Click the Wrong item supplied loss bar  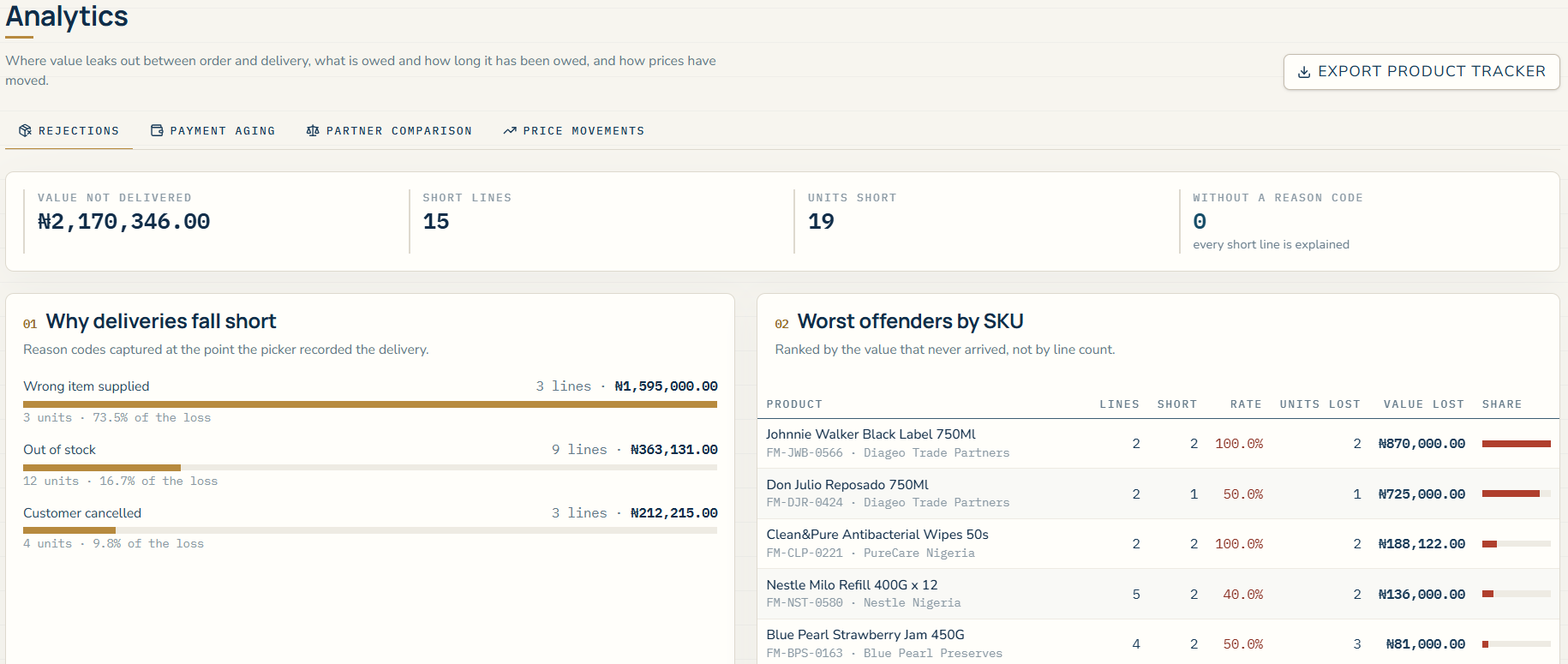[x=370, y=404]
